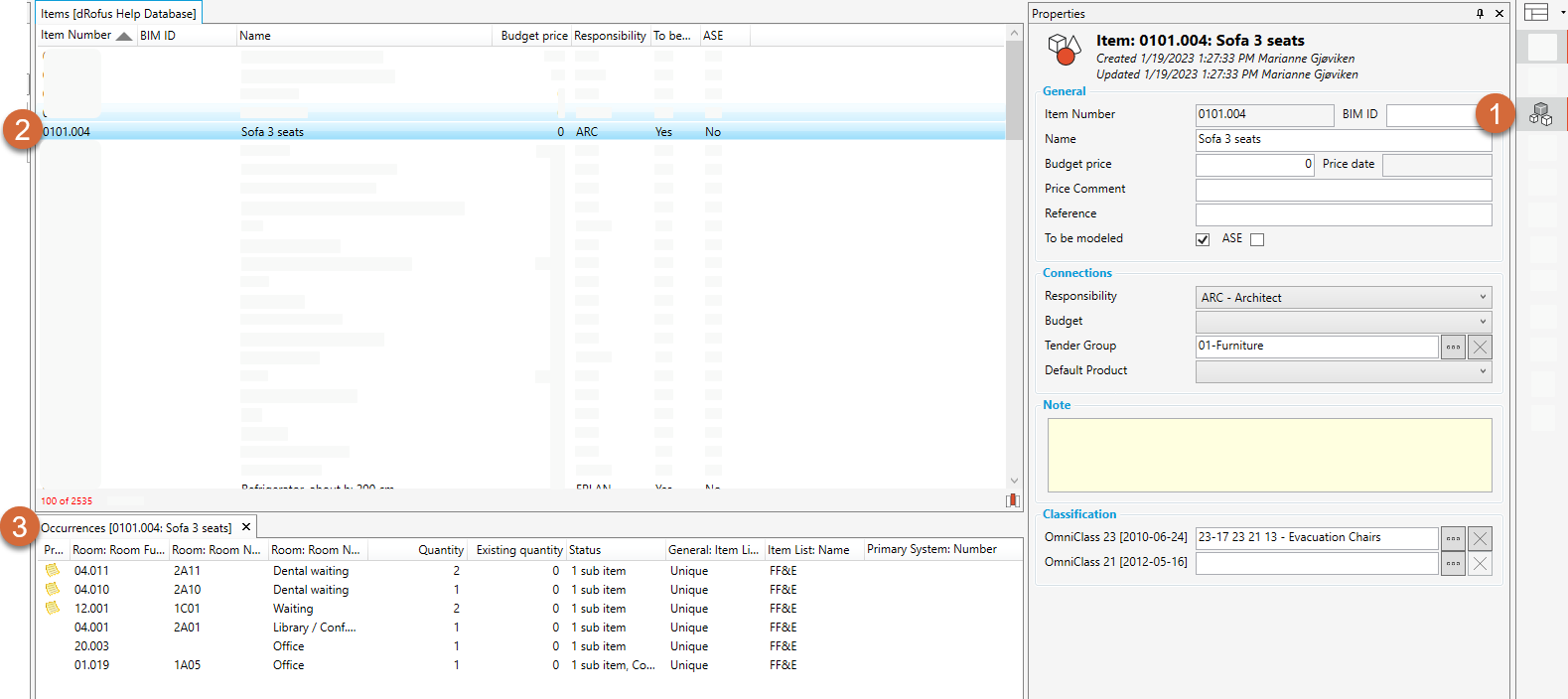Sort items by Item Number column header
Screen dimensions: 1568x699
point(76,36)
